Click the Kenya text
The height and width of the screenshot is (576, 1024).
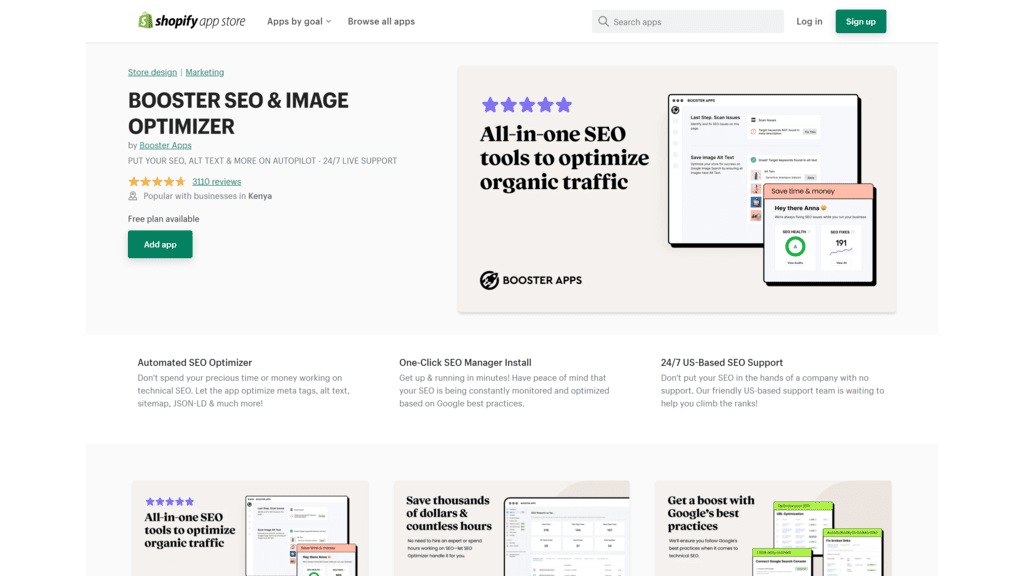tap(260, 196)
